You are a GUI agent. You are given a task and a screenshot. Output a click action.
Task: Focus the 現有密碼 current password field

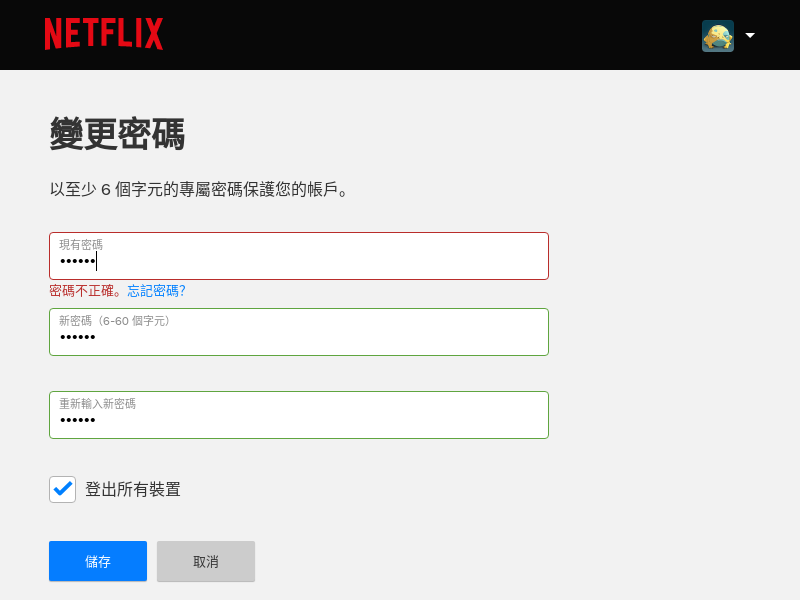click(299, 256)
